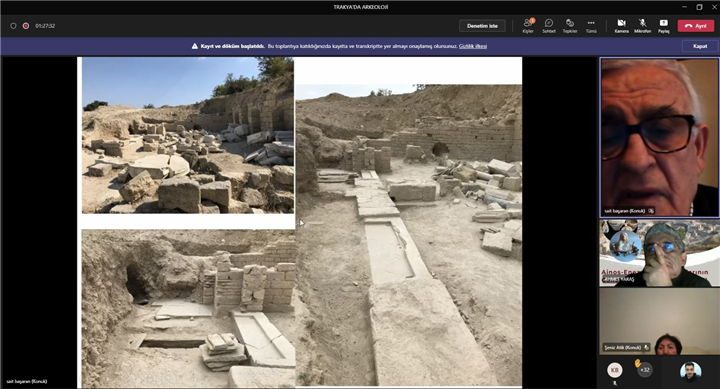Click the red recording indicator icon
Screen dimensions: 720x389
26,26
